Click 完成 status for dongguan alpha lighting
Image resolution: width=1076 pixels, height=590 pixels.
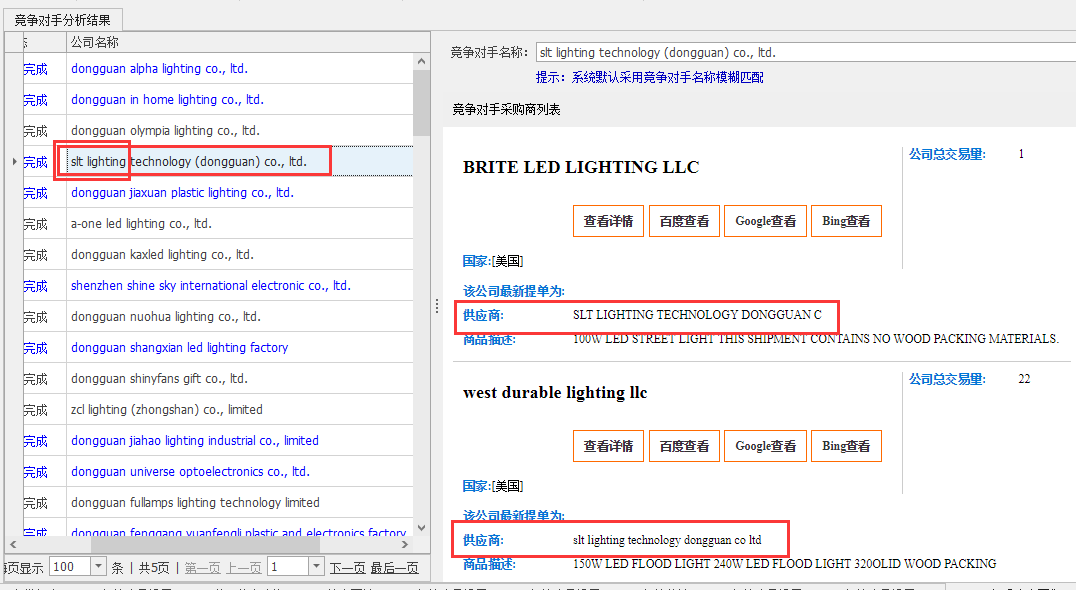[36, 69]
